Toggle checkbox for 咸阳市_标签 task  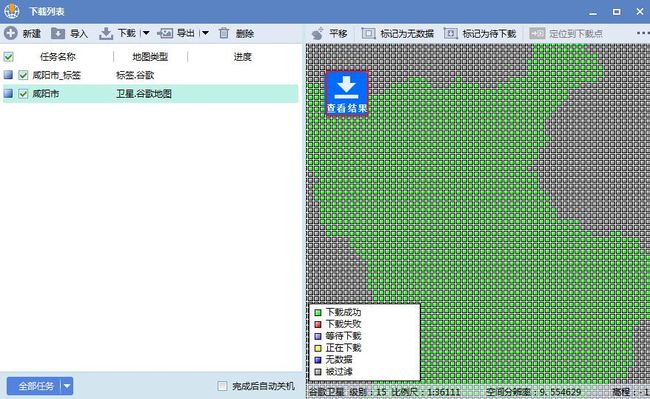[x=23, y=75]
